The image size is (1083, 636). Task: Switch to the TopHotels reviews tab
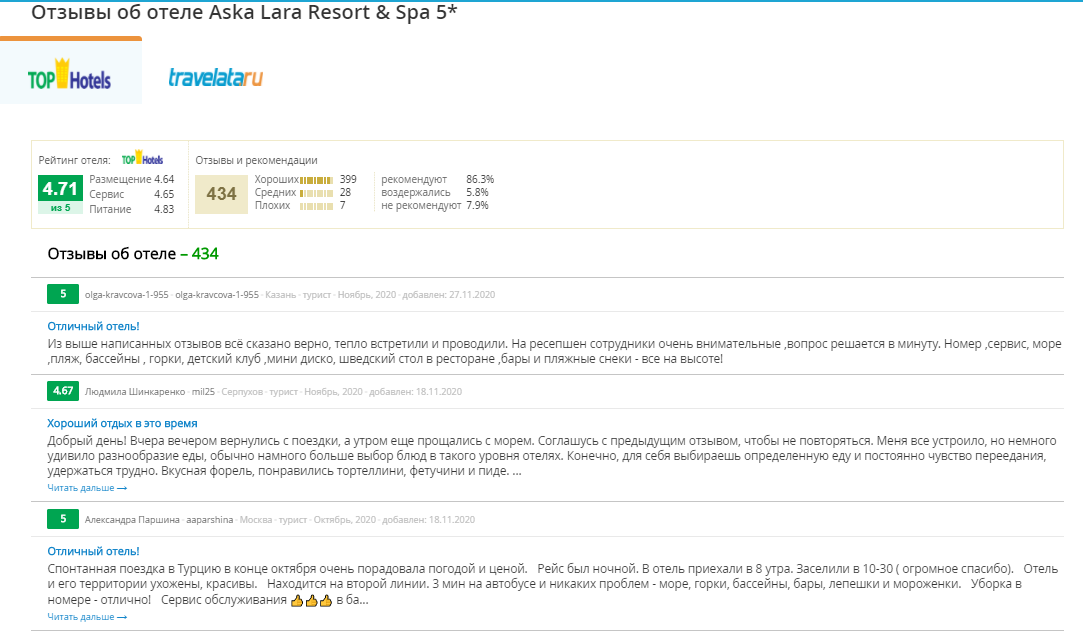[x=70, y=72]
